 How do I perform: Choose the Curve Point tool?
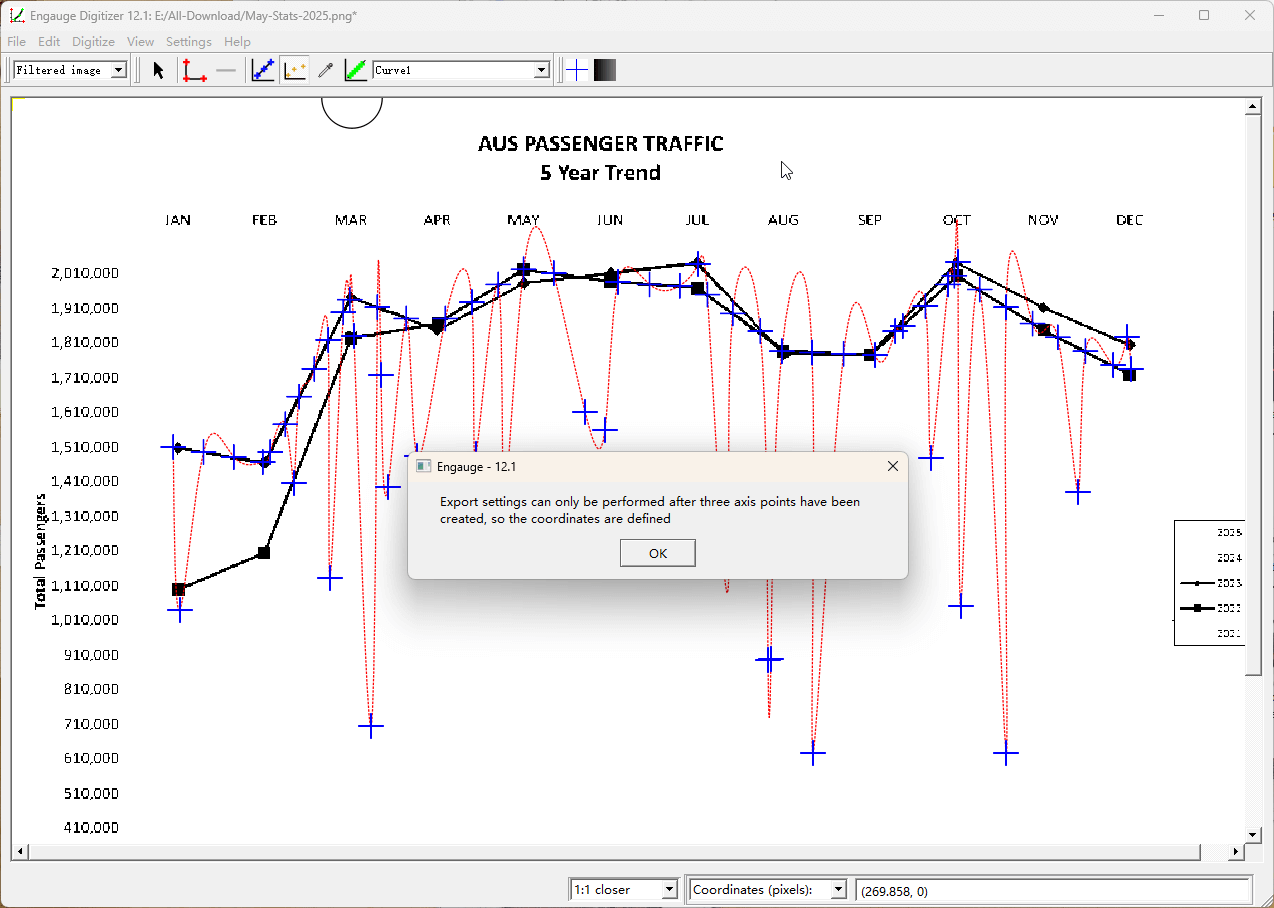click(x=262, y=70)
